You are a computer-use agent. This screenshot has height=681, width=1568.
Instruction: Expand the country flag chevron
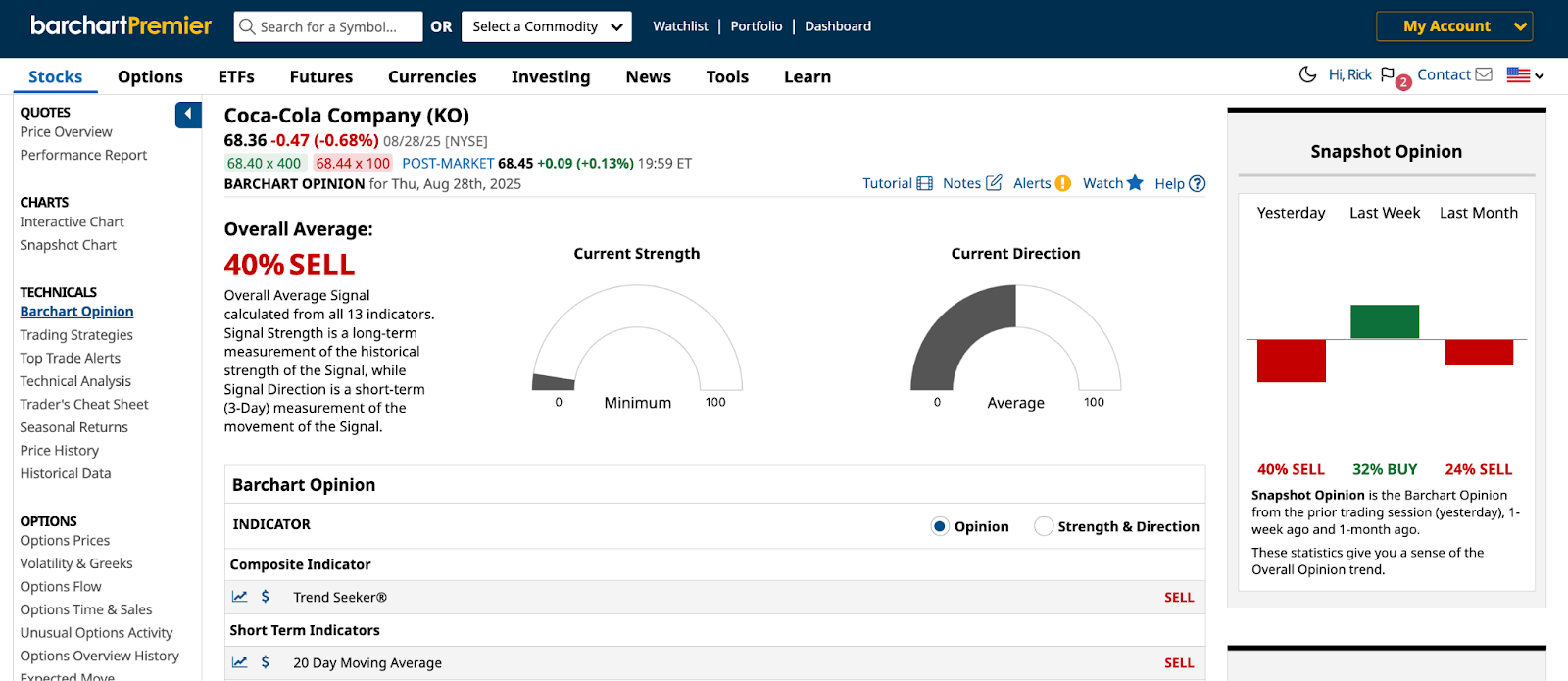1540,75
